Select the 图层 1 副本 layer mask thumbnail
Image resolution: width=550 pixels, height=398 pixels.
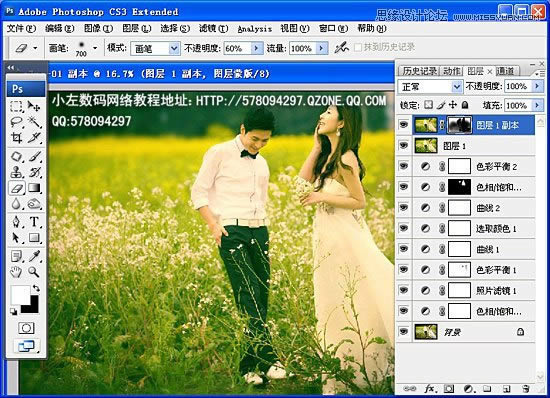pos(459,125)
